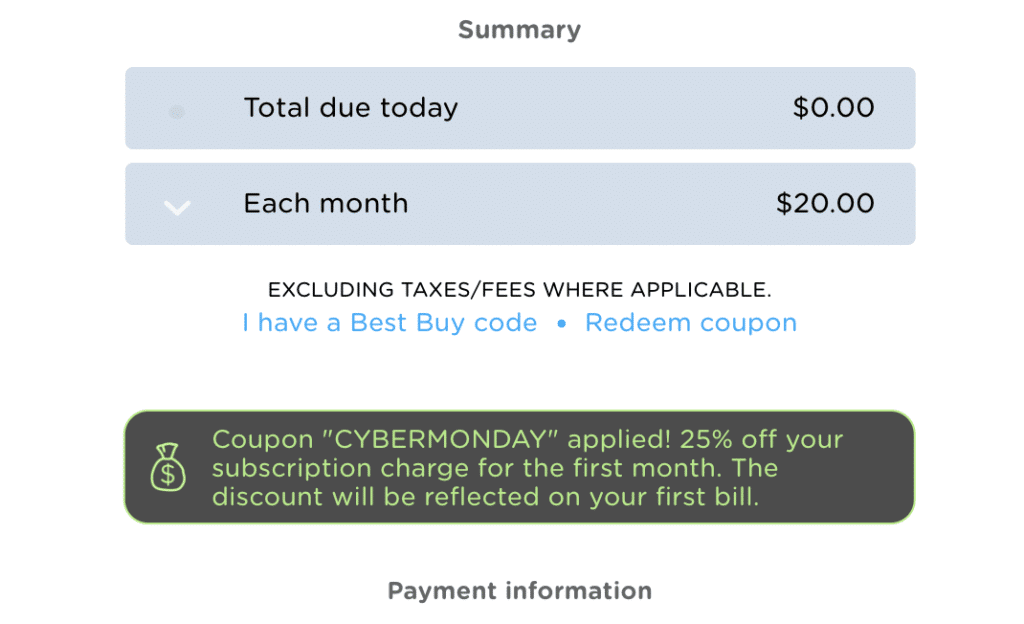
Task: Select the word Coupon starting the banner
Action: pos(263,440)
